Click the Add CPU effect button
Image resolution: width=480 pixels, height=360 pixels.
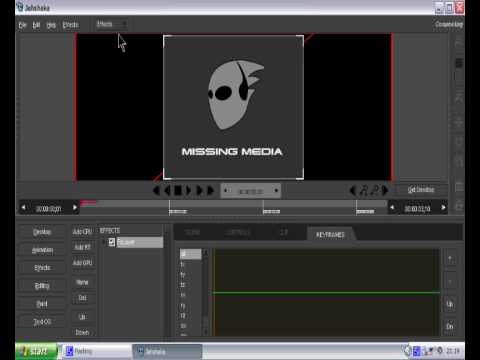[82, 232]
